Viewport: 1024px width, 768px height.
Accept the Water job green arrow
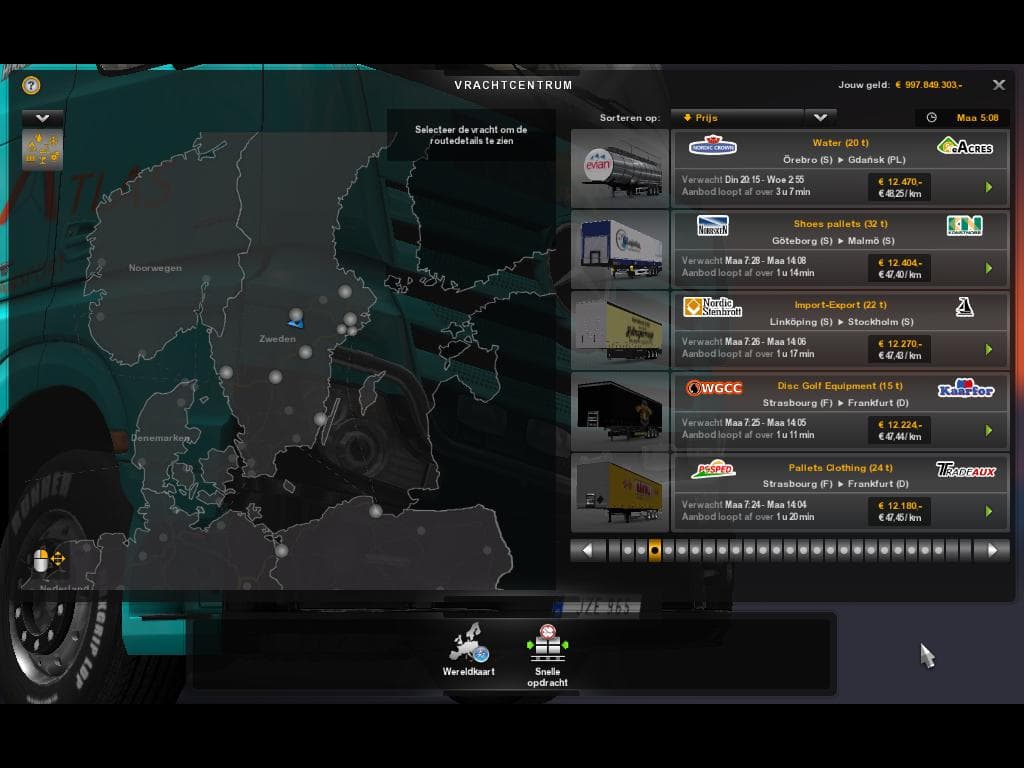tap(989, 187)
